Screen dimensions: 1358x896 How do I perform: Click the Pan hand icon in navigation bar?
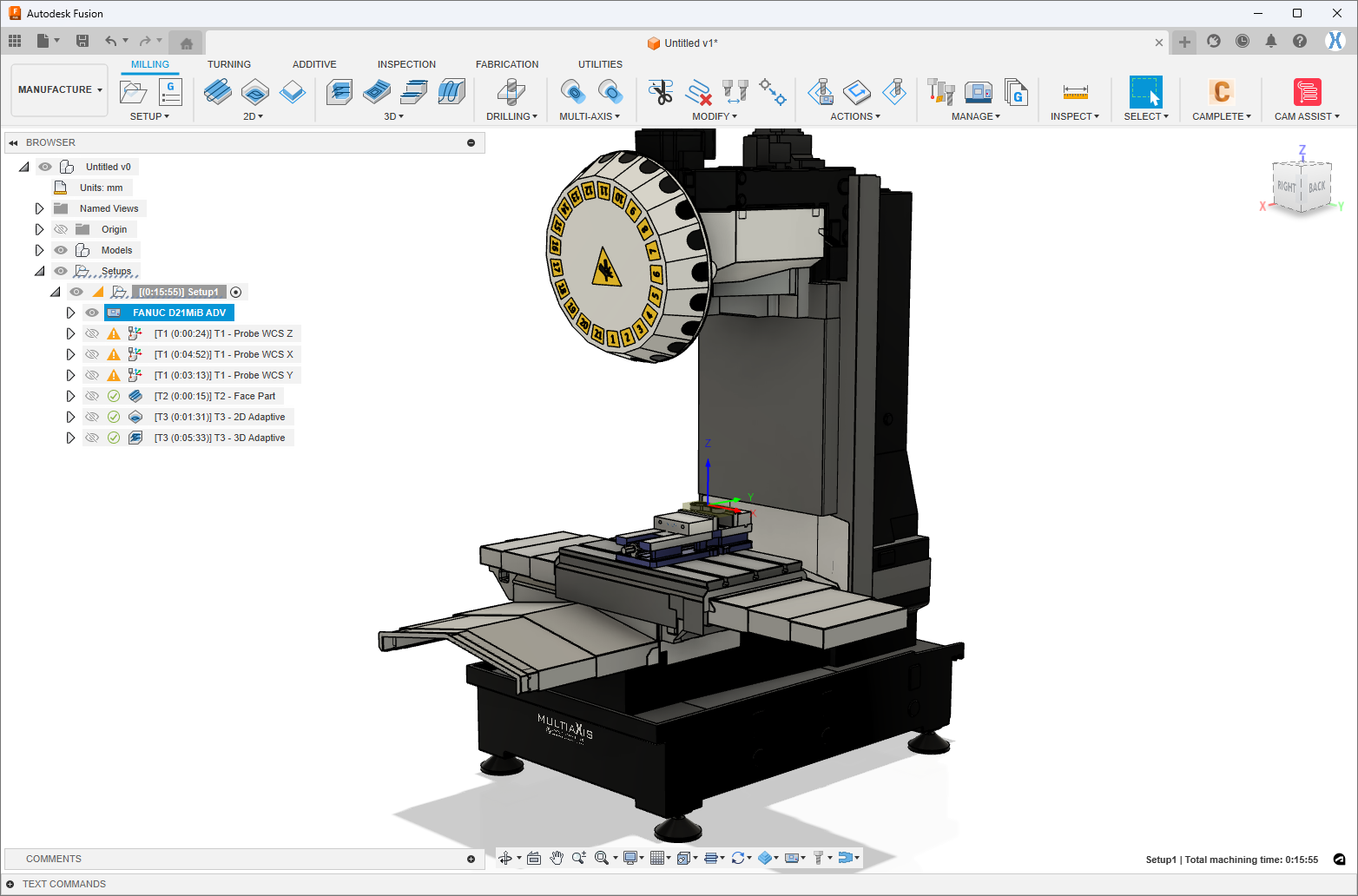(557, 858)
